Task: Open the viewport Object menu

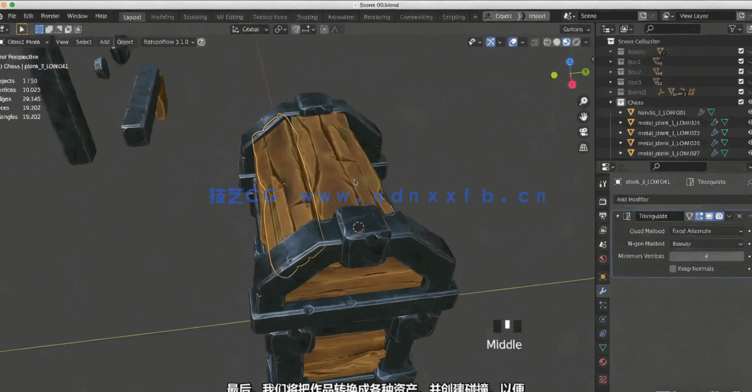Action: pyautogui.click(x=125, y=42)
